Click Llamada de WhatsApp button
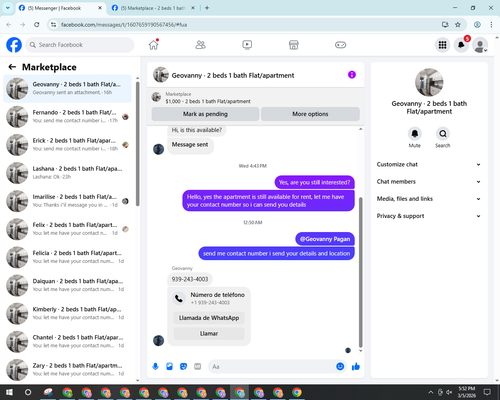Viewport: 500px width, 400px height. [x=209, y=318]
